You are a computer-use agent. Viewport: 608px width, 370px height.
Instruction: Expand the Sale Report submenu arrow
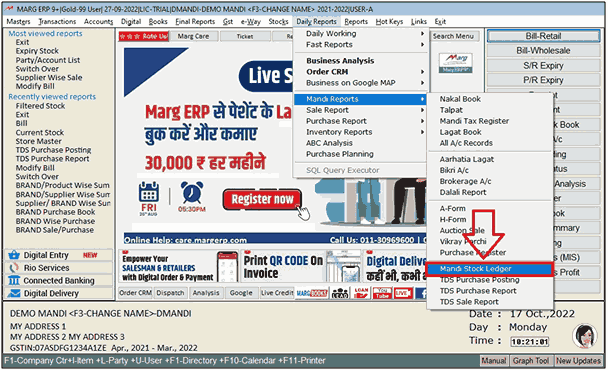pyautogui.click(x=422, y=110)
